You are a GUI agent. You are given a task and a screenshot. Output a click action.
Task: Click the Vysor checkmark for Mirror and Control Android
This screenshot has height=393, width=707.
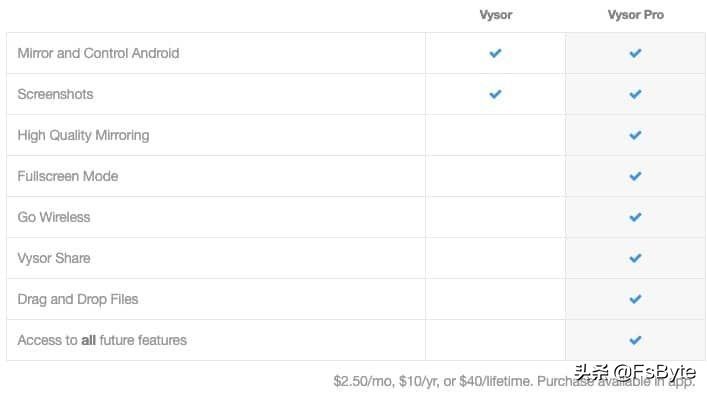pos(495,53)
